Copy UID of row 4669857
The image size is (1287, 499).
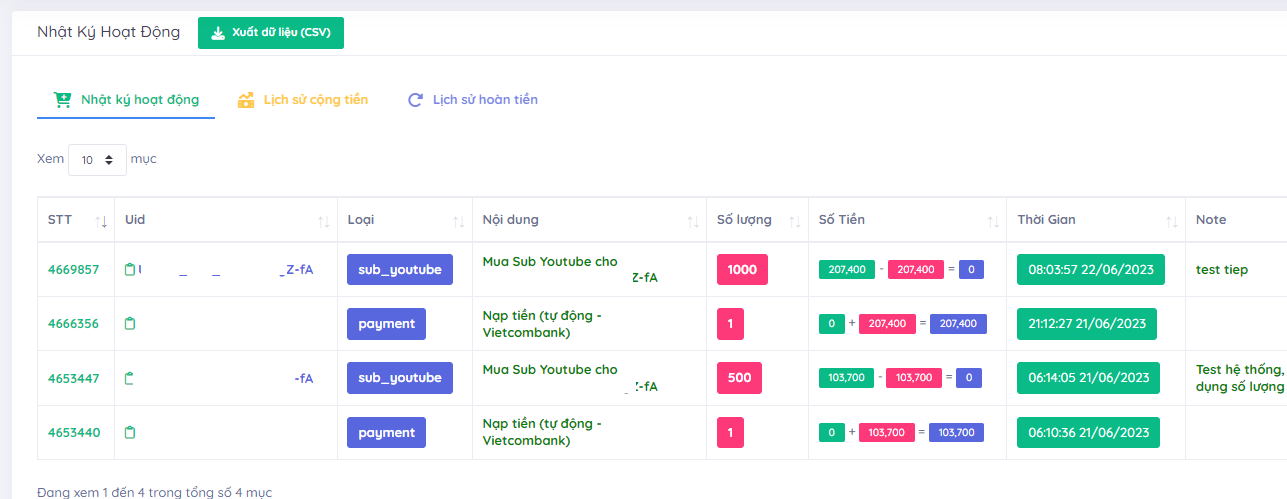tap(129, 270)
